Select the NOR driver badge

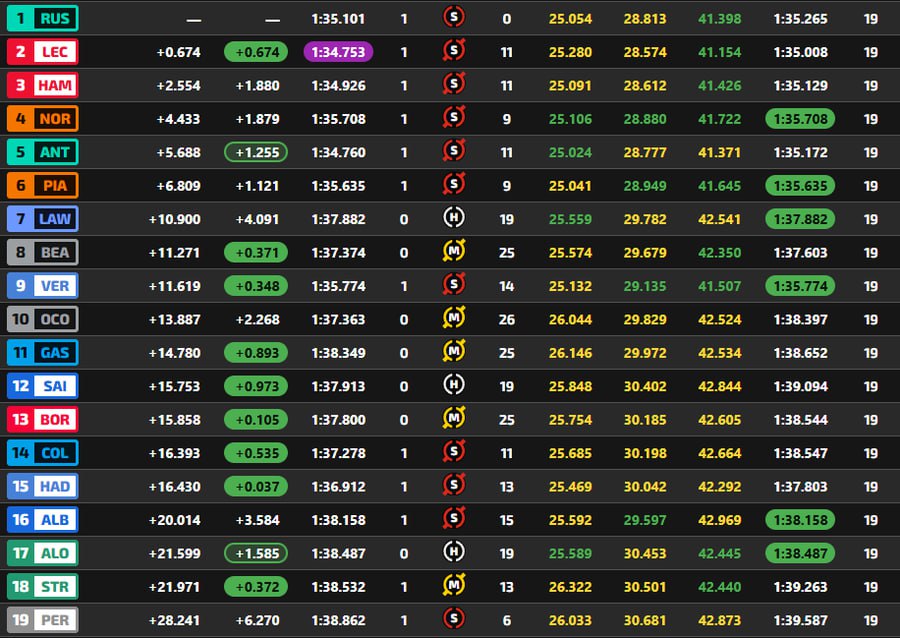(42, 119)
